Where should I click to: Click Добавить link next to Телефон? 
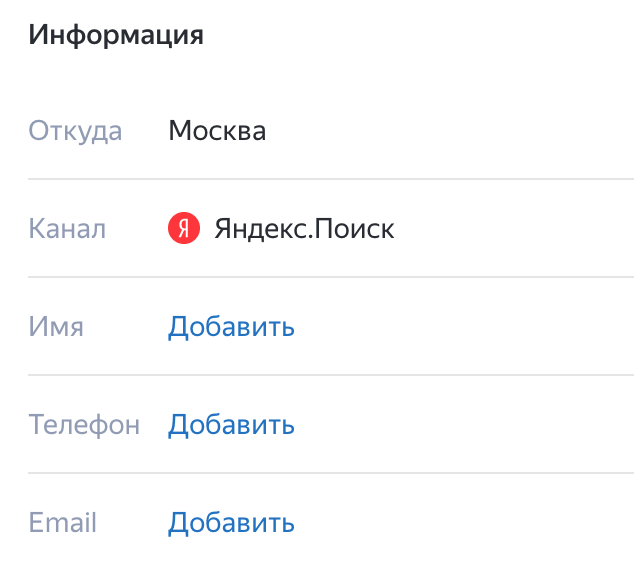(x=231, y=425)
